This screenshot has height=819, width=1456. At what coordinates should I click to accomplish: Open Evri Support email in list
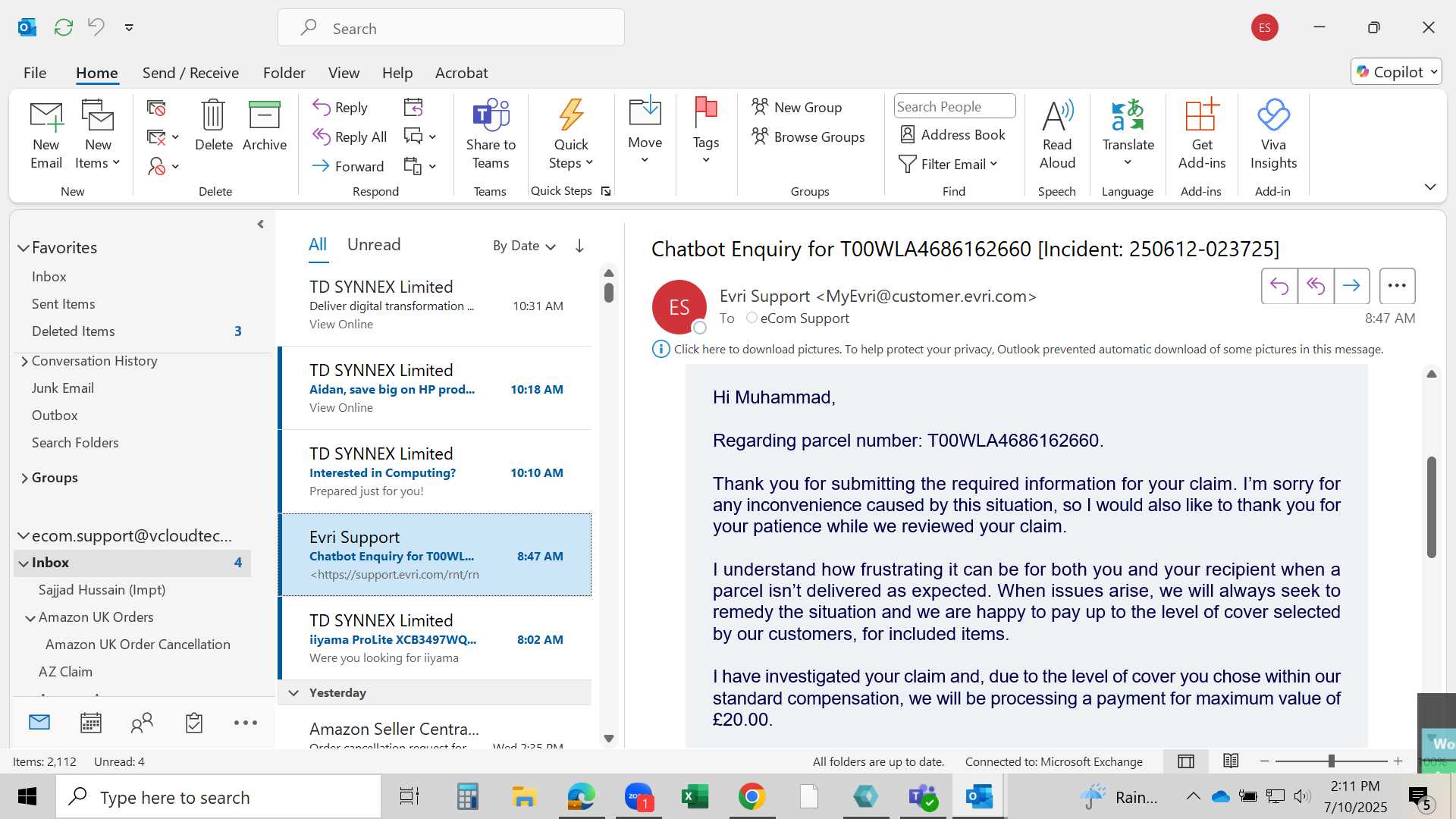pyautogui.click(x=435, y=554)
